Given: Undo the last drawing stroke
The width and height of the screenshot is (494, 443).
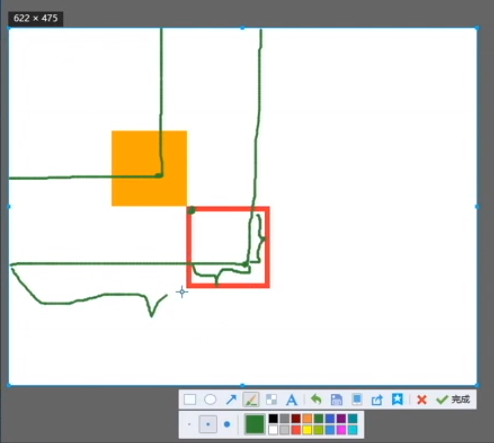Looking at the screenshot, I should point(316,399).
